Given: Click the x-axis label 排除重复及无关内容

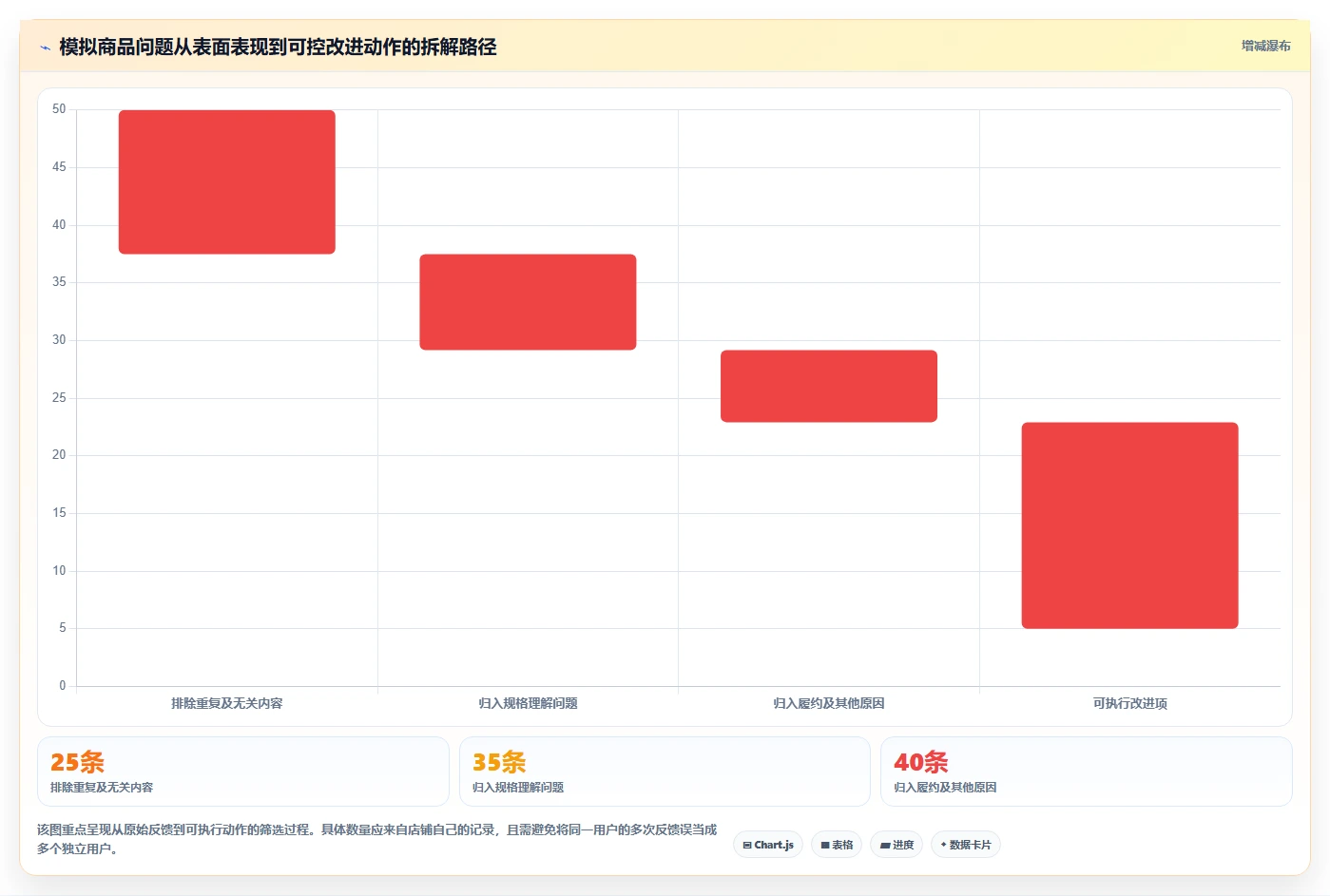Looking at the screenshot, I should [226, 703].
